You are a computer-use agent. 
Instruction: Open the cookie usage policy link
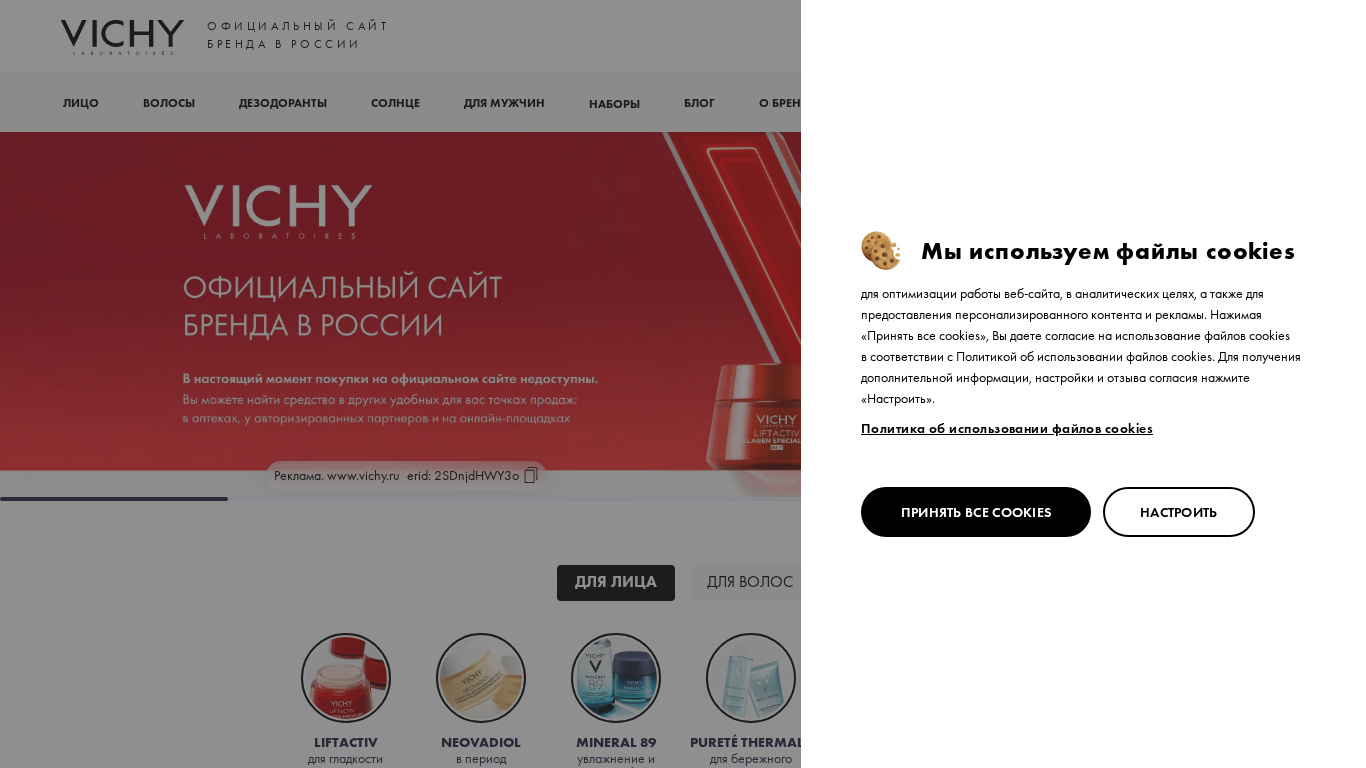1007,429
